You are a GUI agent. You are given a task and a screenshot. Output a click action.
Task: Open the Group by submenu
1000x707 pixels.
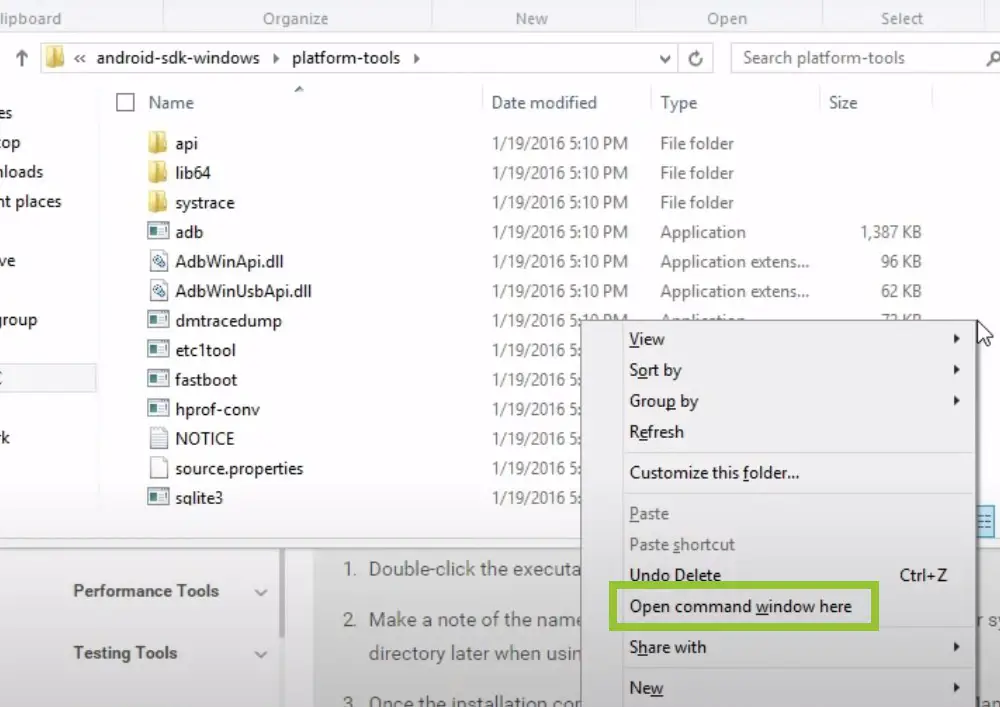click(x=793, y=401)
